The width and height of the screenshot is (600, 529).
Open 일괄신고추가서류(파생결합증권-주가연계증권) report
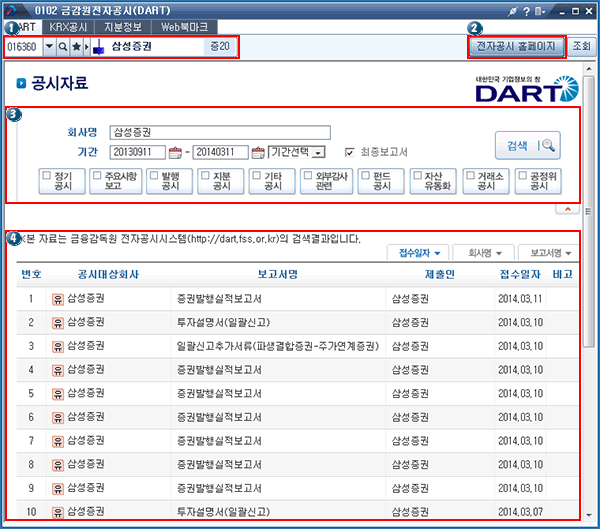point(278,346)
